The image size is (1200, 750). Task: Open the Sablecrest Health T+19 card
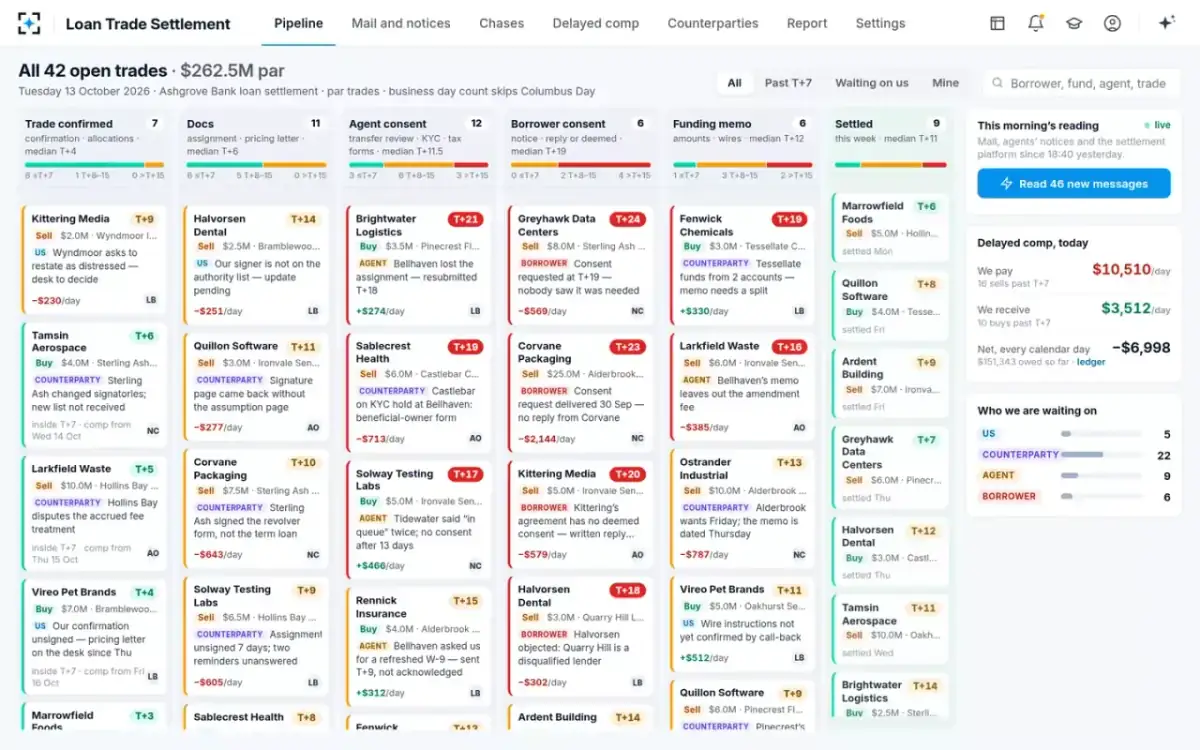418,392
